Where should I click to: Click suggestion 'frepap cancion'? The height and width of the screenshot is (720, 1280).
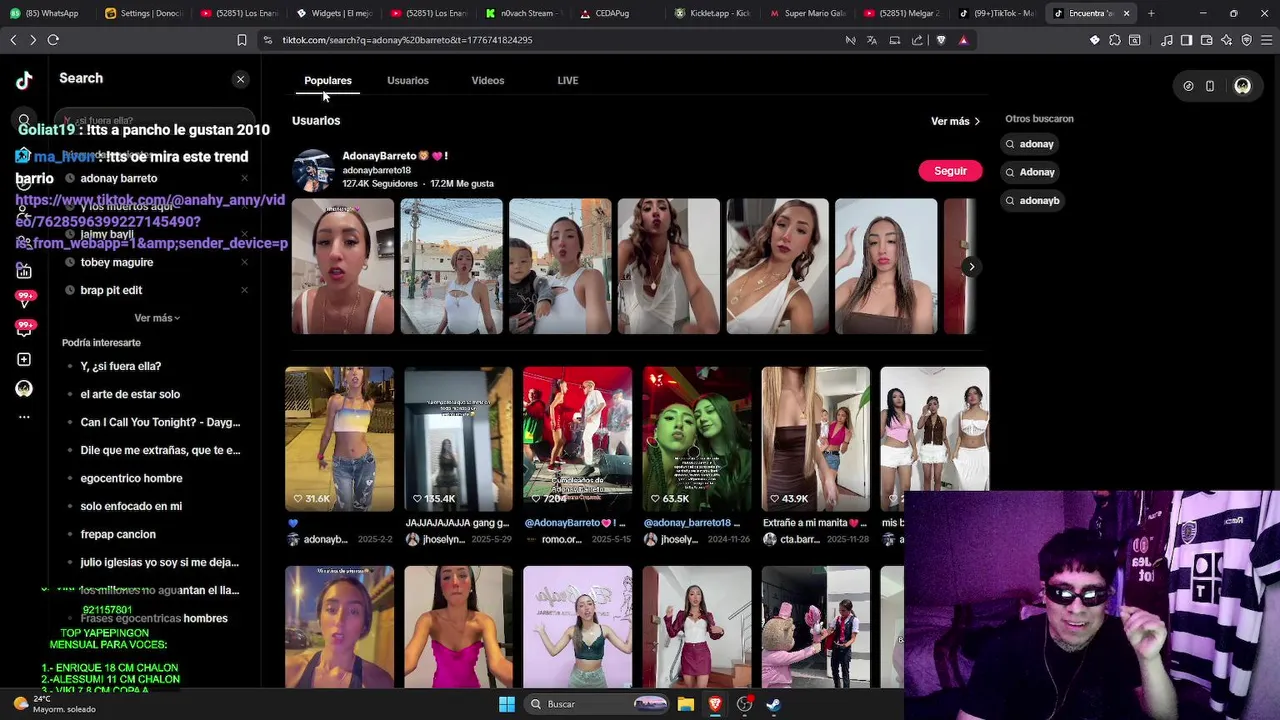pyautogui.click(x=118, y=534)
